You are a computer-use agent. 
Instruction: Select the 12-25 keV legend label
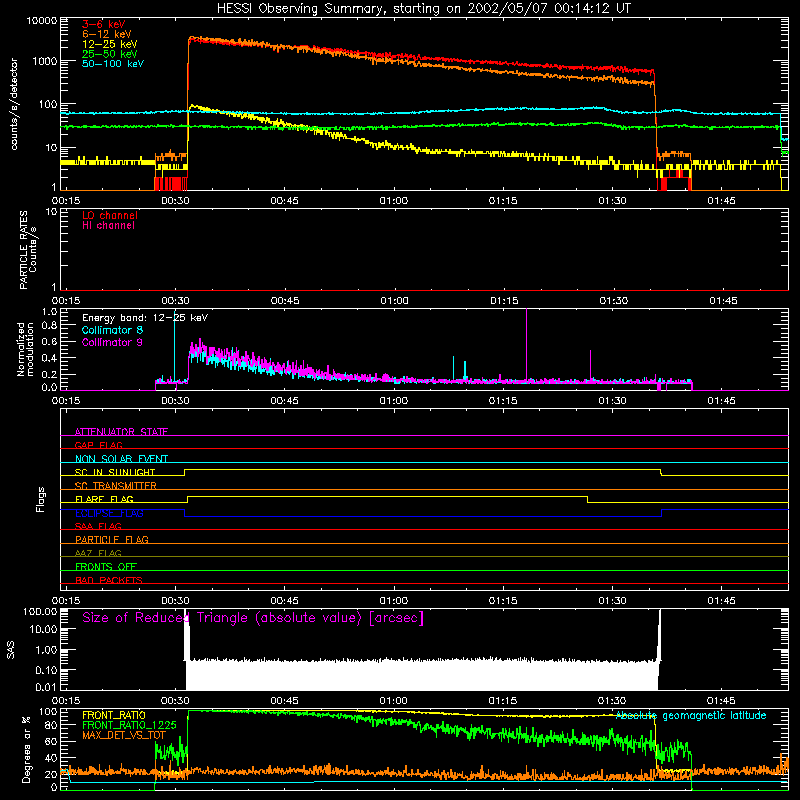(x=110, y=44)
